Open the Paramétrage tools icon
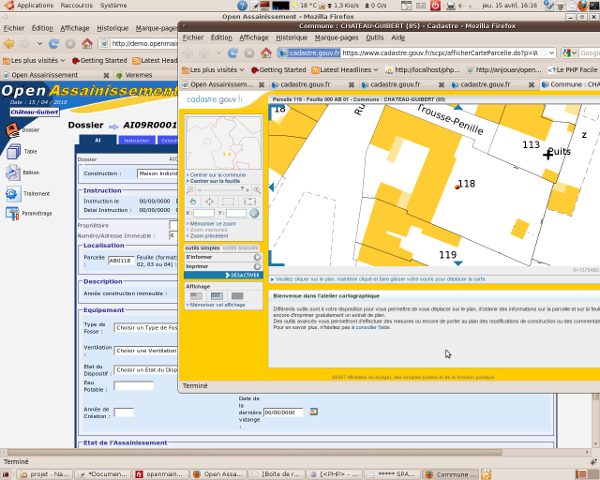Image resolution: width=600 pixels, height=480 pixels. 12,214
